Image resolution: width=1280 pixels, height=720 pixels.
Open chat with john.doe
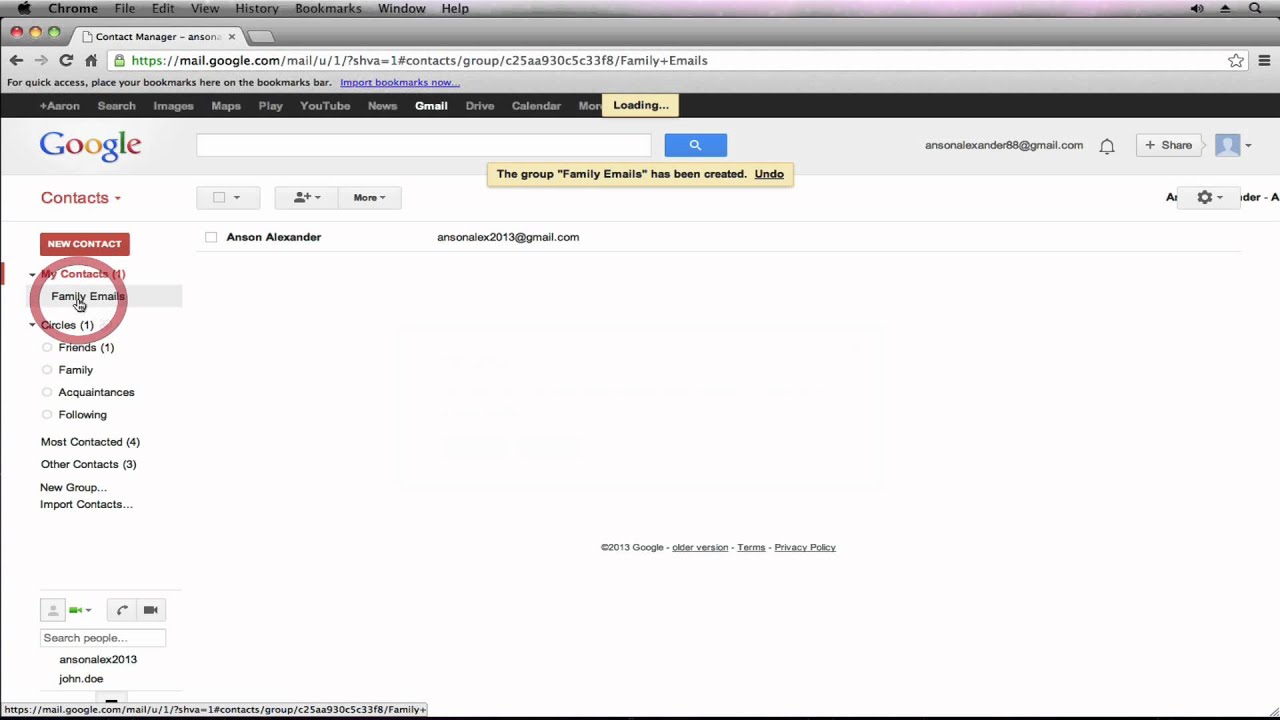coord(81,679)
